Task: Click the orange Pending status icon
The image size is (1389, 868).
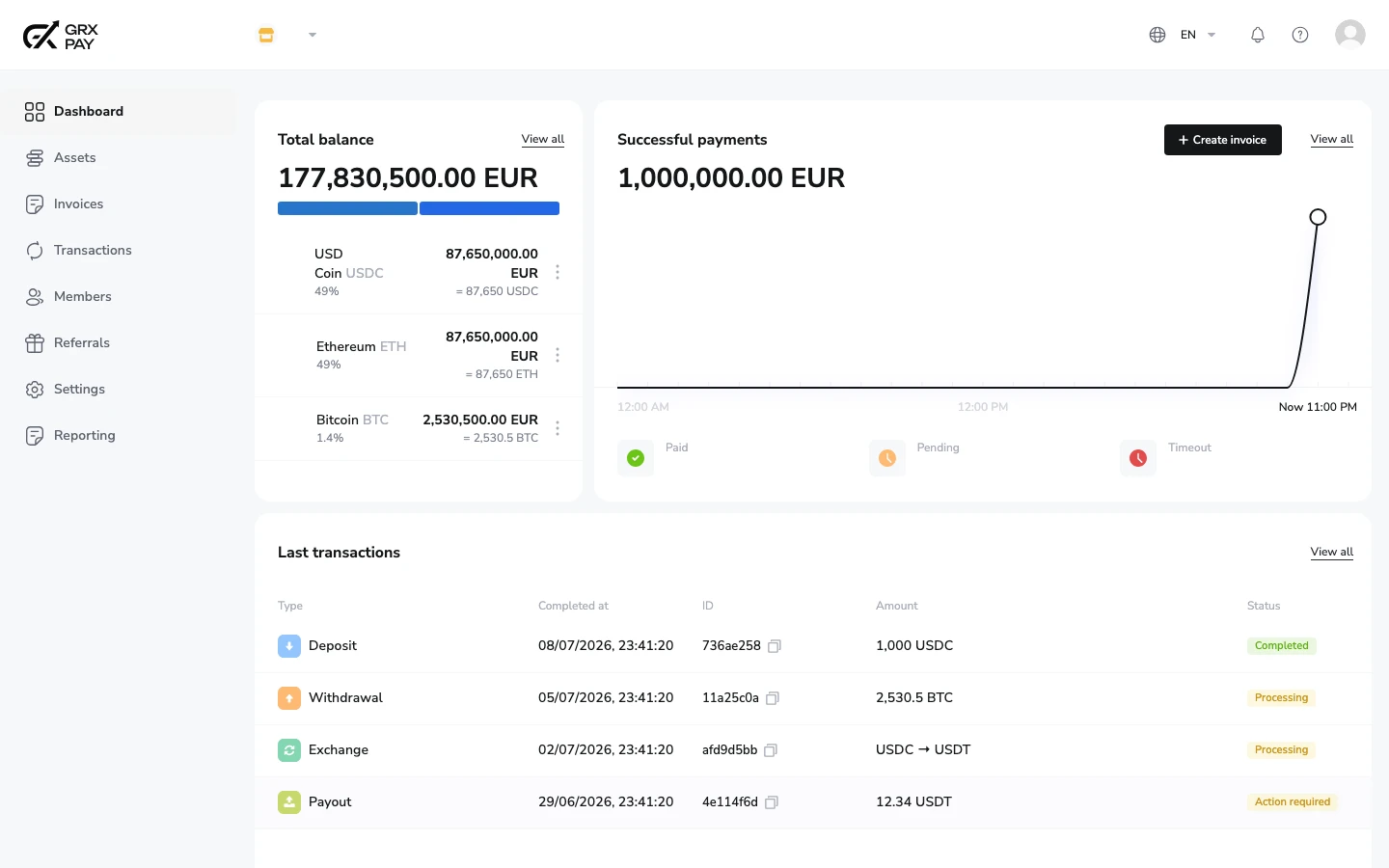Action: pyautogui.click(x=887, y=458)
